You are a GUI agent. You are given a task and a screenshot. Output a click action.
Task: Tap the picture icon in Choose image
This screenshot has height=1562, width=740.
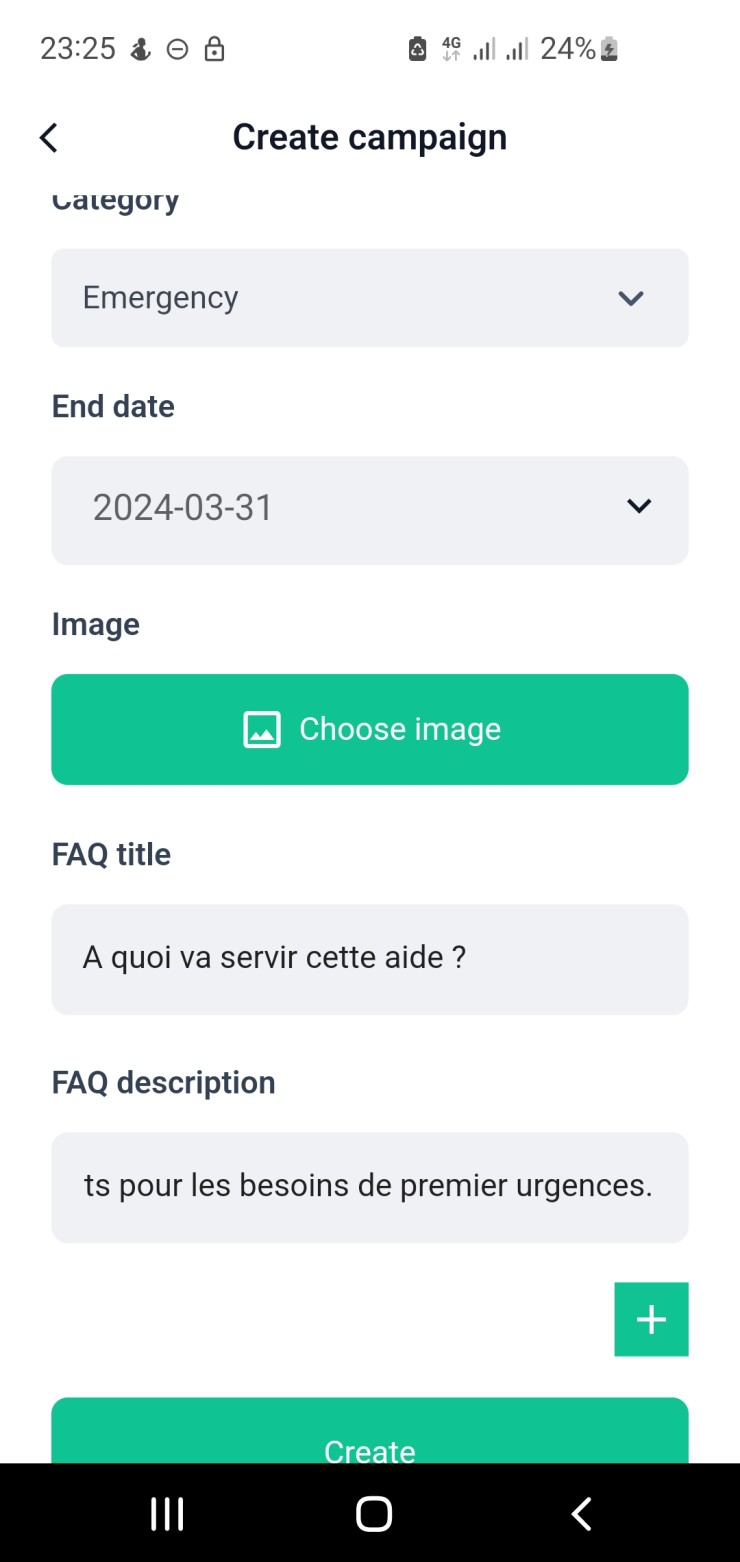click(x=262, y=730)
